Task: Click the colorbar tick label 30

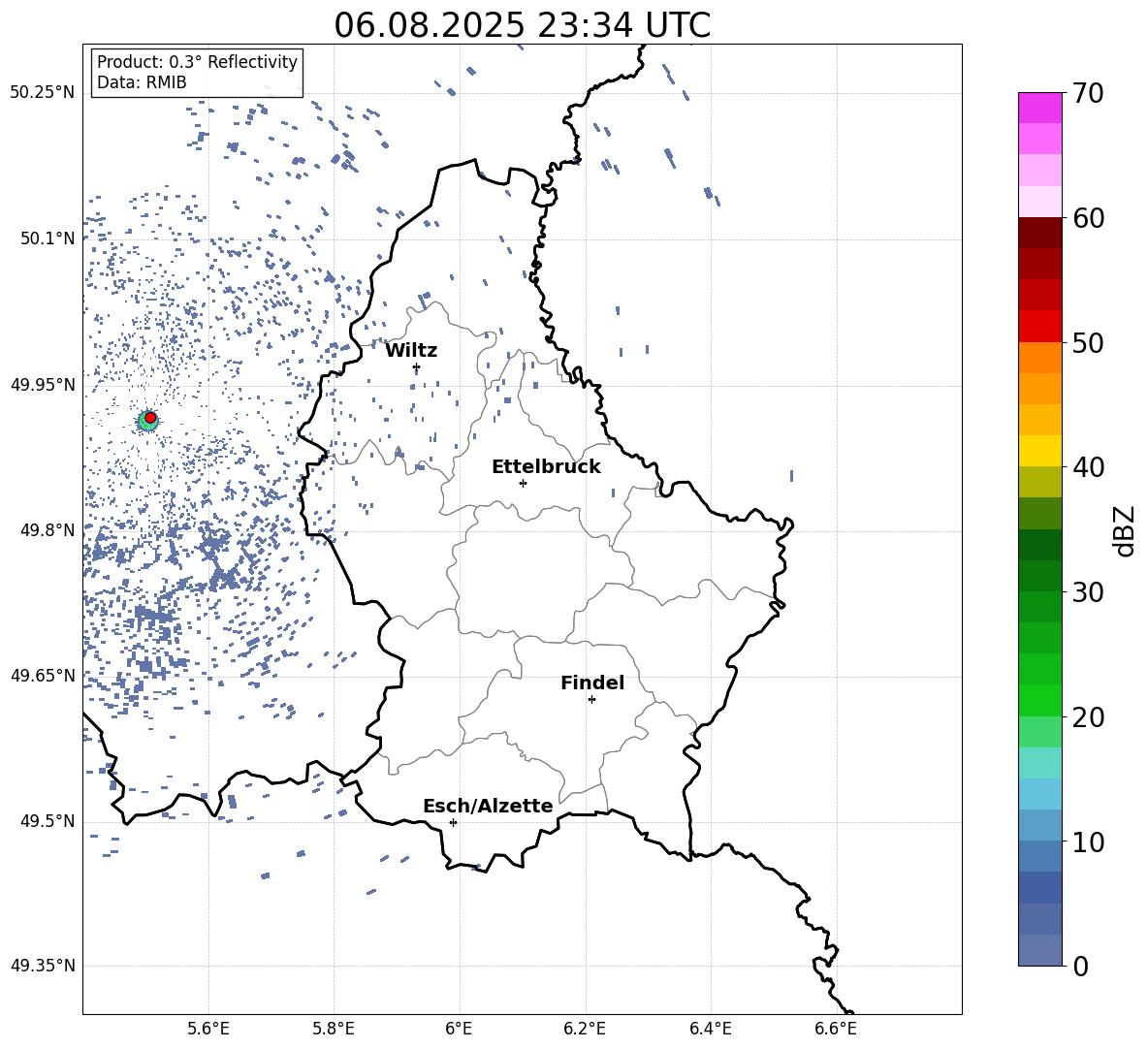Action: pyautogui.click(x=1088, y=592)
